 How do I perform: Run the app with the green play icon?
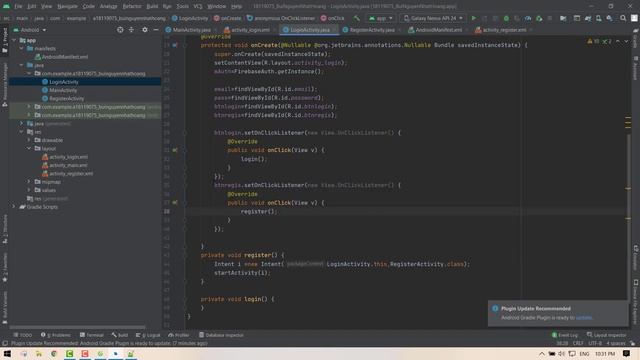(473, 18)
